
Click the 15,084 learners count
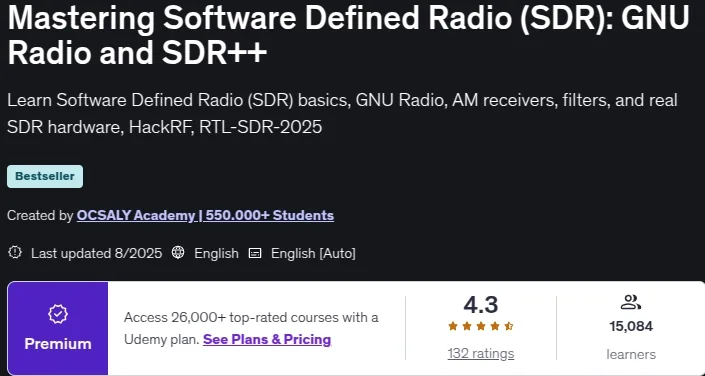coord(631,327)
